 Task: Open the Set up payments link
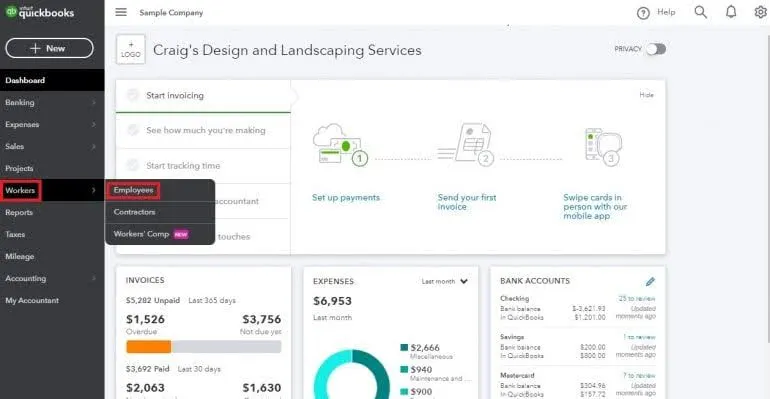click(346, 197)
